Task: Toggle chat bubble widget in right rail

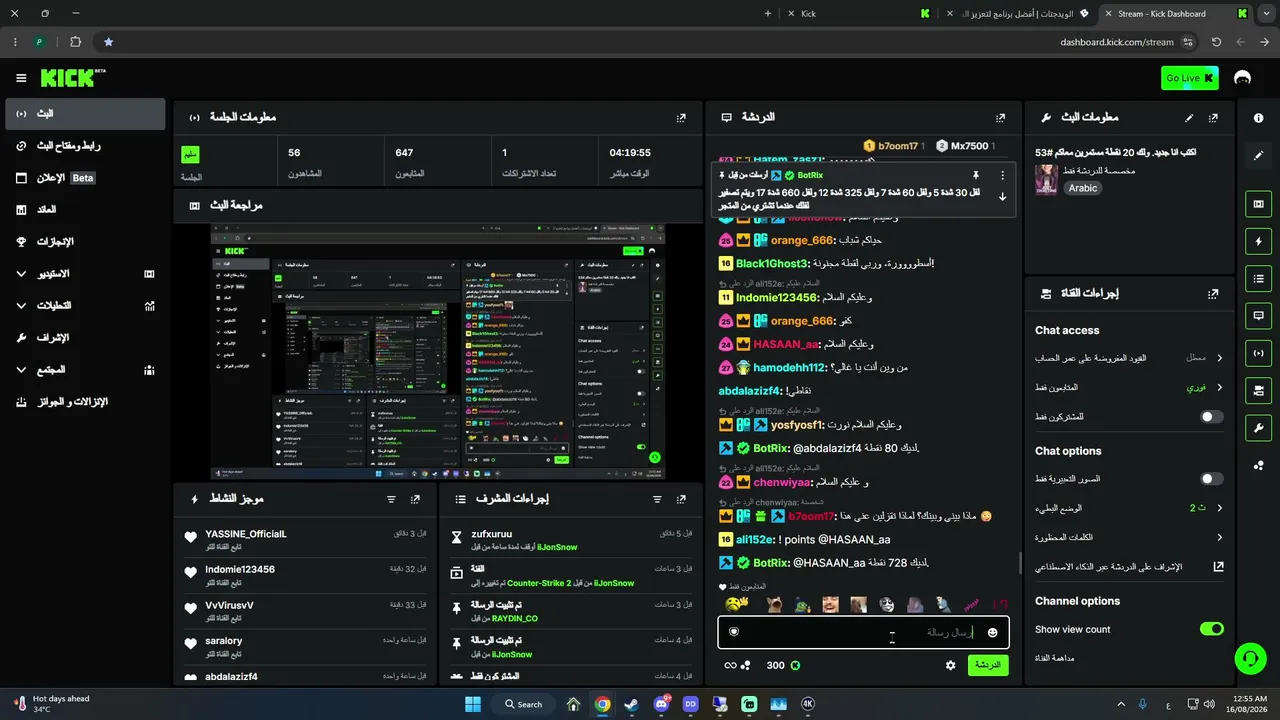Action: point(1258,315)
